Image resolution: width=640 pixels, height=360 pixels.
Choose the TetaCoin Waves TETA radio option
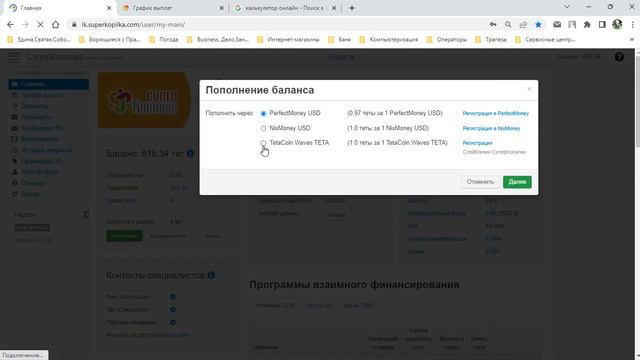pyautogui.click(x=263, y=143)
